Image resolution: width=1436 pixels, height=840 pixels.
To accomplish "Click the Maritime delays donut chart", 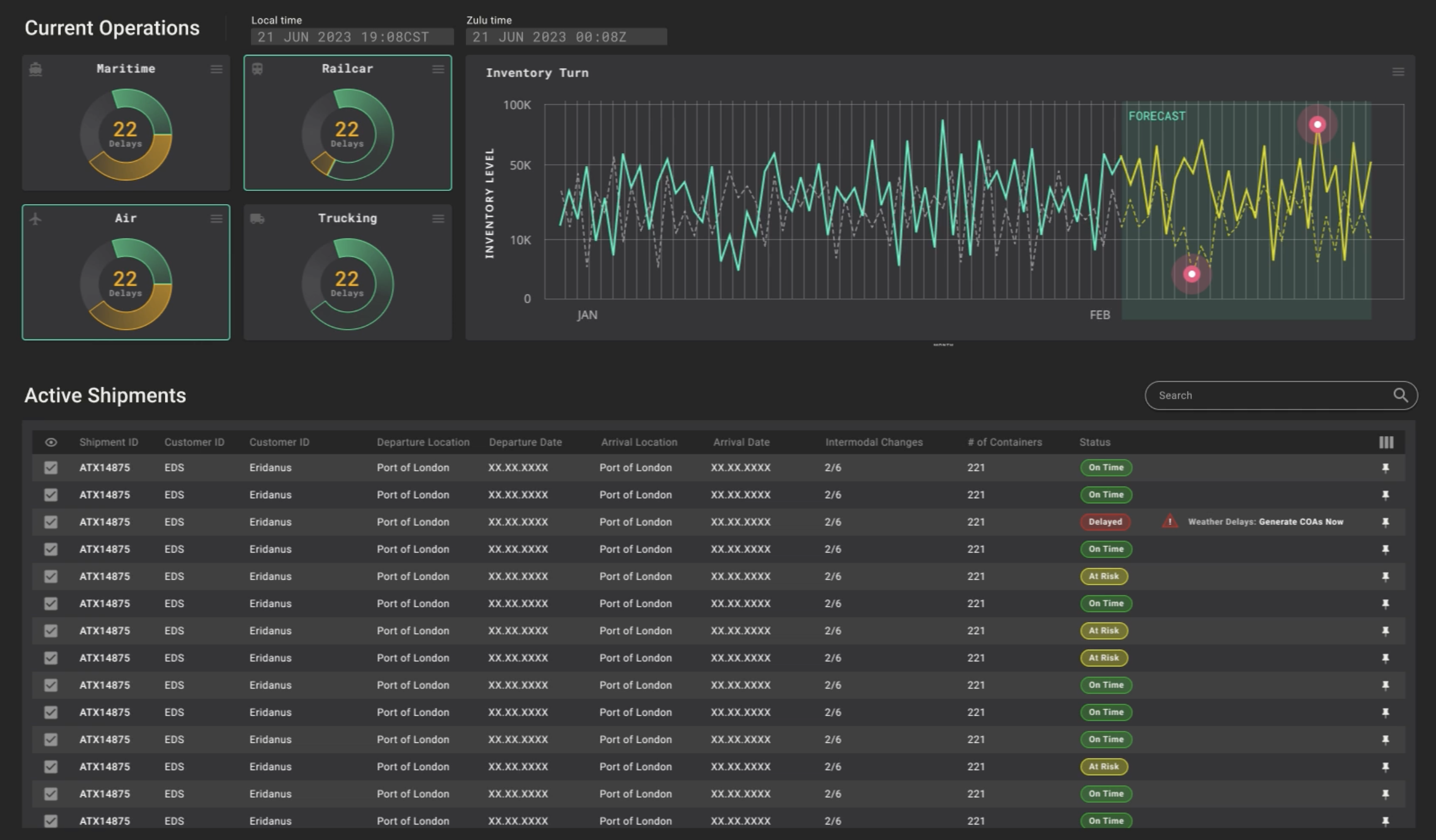I will [x=126, y=134].
